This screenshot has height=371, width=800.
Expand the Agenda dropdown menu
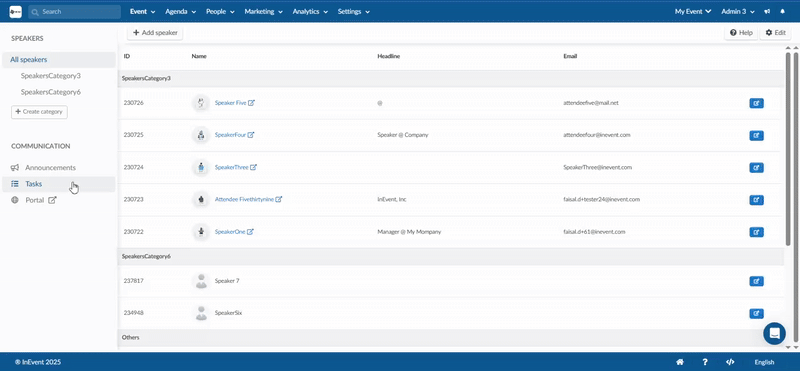pos(181,11)
